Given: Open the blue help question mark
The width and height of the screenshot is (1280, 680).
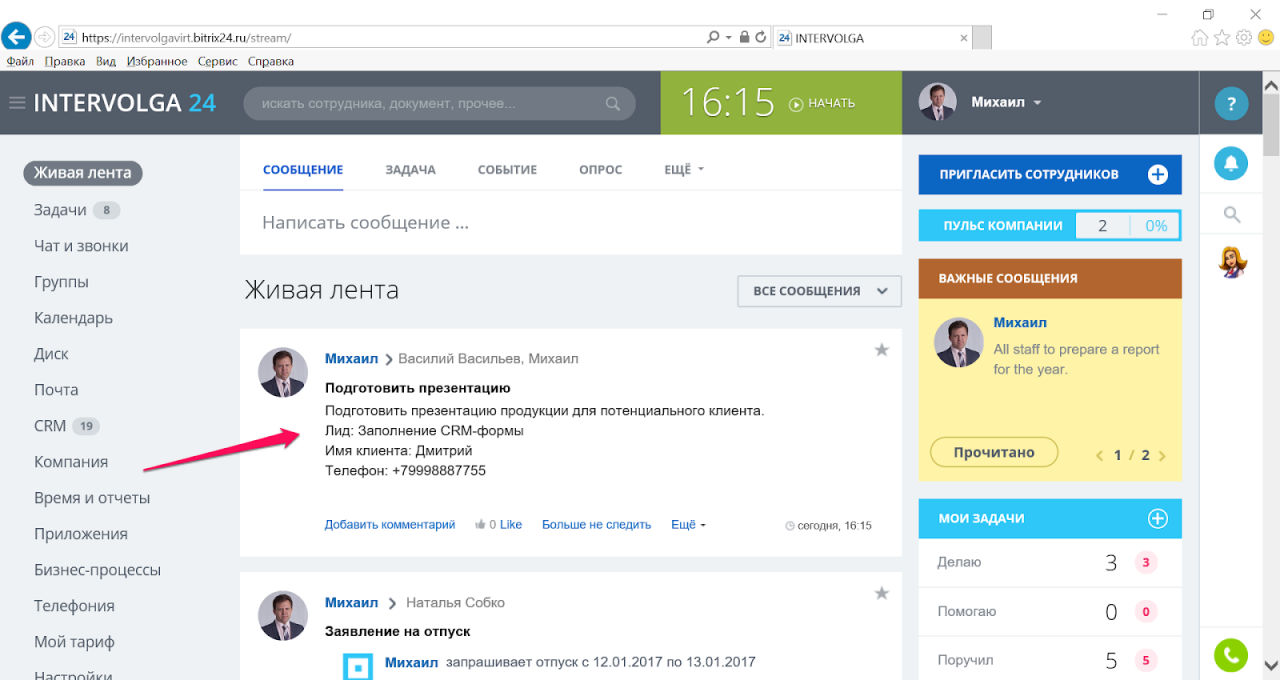Looking at the screenshot, I should pyautogui.click(x=1231, y=103).
